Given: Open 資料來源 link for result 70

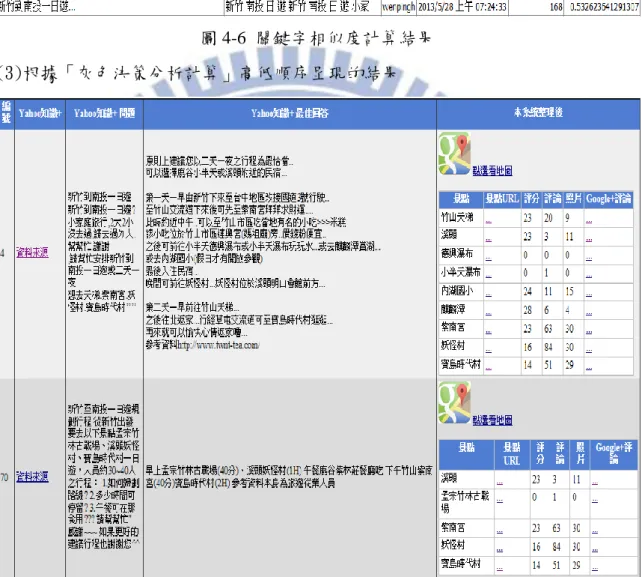Looking at the screenshot, I should click(32, 477).
